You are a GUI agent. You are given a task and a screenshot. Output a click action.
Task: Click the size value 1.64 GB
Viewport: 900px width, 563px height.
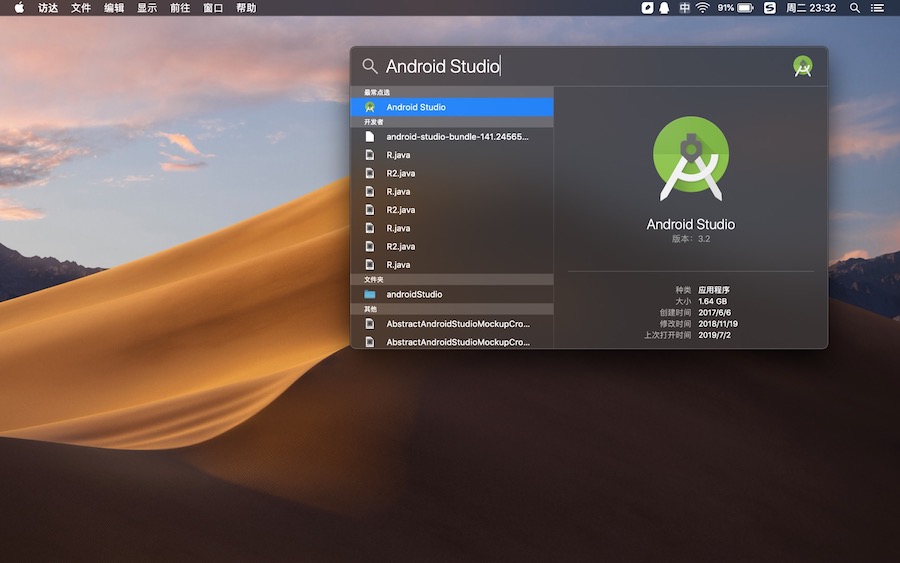pos(712,301)
